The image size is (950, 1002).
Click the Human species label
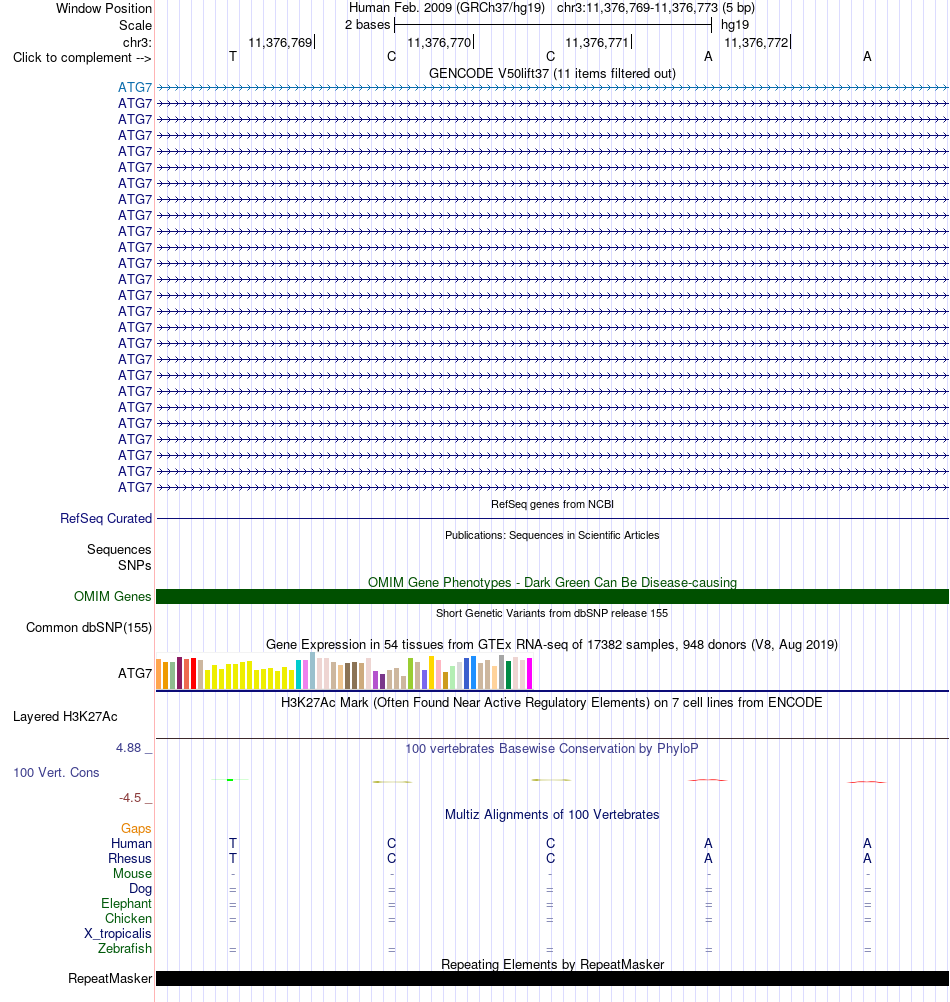(132, 844)
